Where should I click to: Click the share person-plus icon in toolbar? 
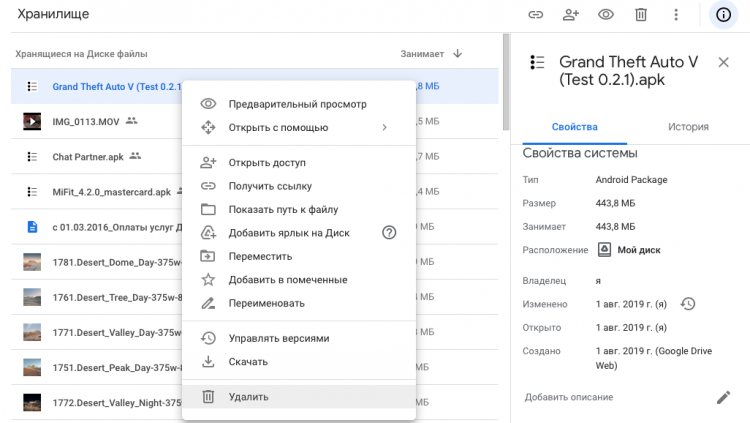[571, 15]
